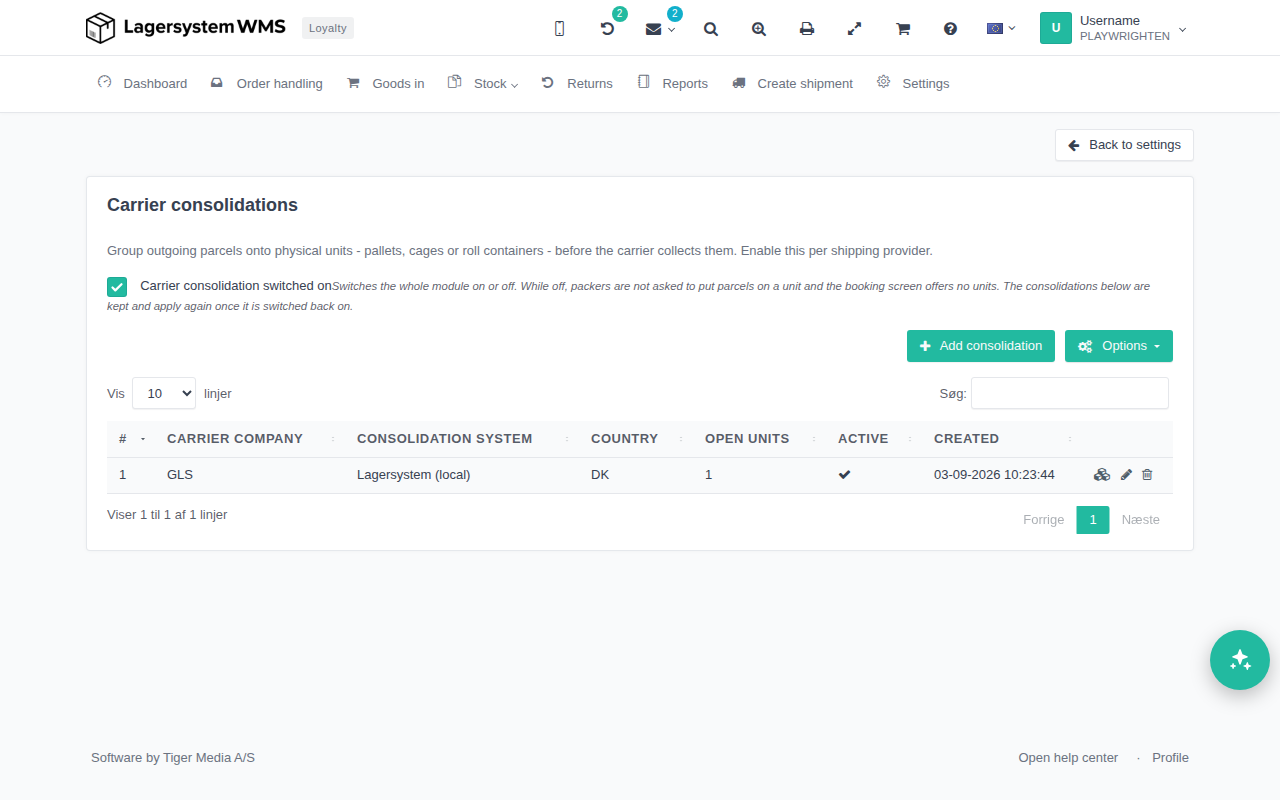1280x800 pixels.
Task: Delete the GLS consolidation with trash icon
Action: 1147,475
